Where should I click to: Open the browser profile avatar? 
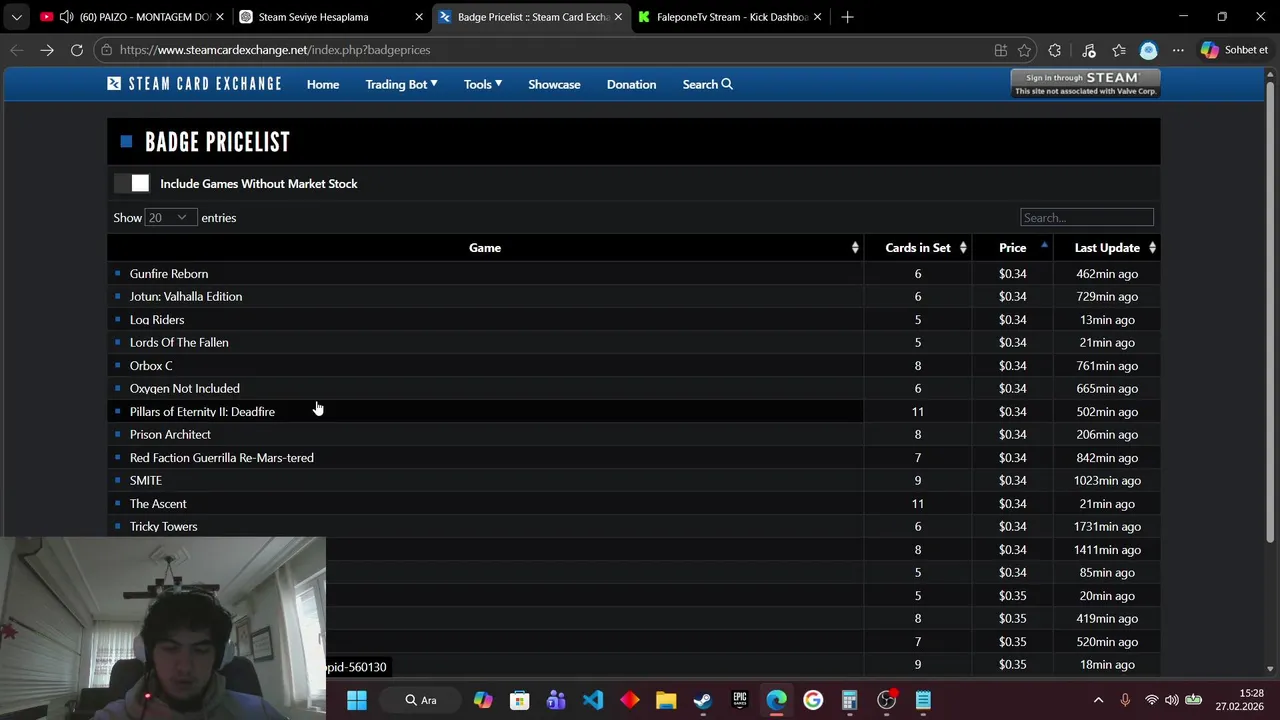(1148, 50)
